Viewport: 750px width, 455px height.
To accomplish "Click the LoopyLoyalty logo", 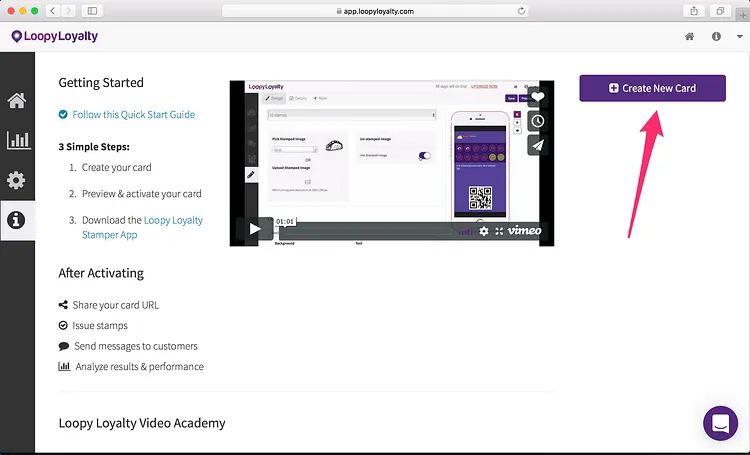I will click(x=55, y=36).
